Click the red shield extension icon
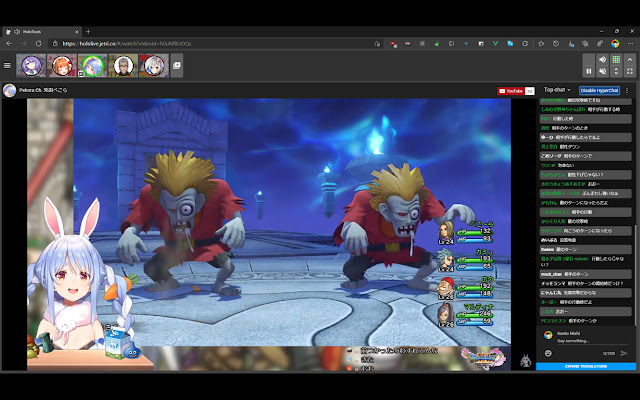 (x=393, y=44)
